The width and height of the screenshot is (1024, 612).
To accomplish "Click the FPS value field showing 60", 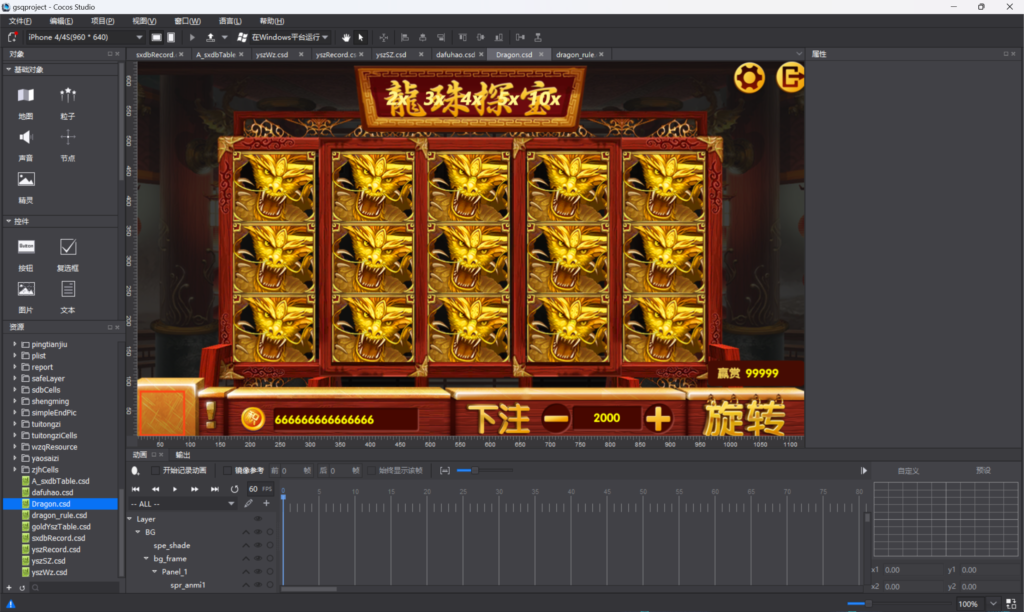I will (x=253, y=489).
